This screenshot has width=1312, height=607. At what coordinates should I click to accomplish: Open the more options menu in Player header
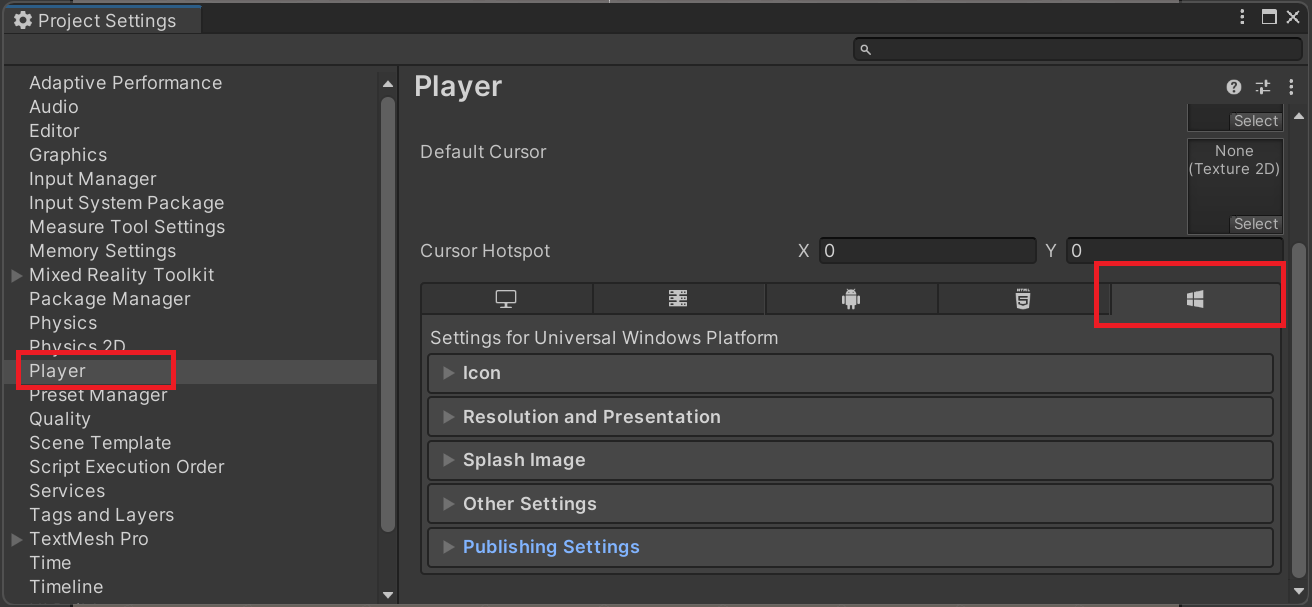(1291, 87)
